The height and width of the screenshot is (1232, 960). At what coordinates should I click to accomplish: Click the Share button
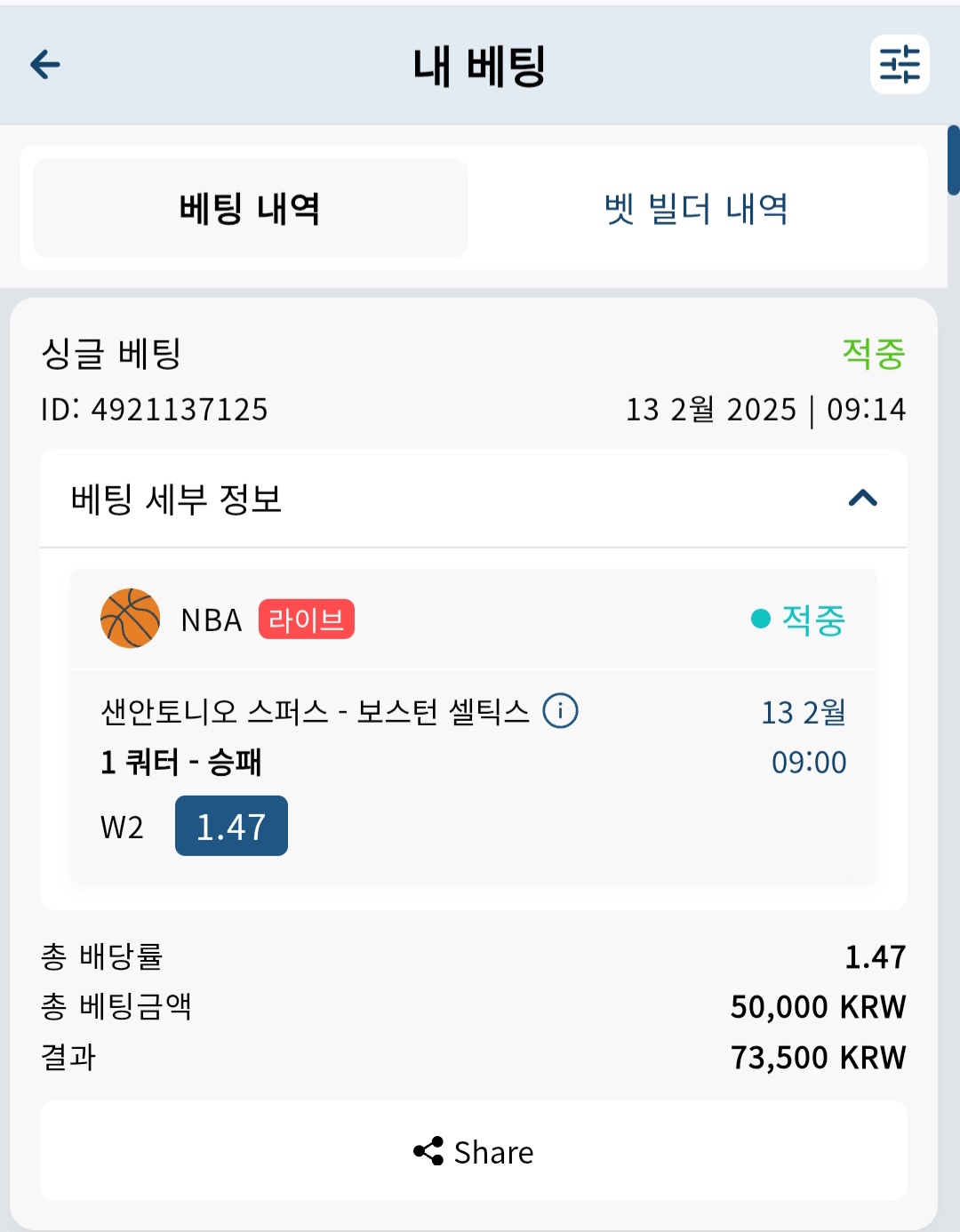(474, 1151)
